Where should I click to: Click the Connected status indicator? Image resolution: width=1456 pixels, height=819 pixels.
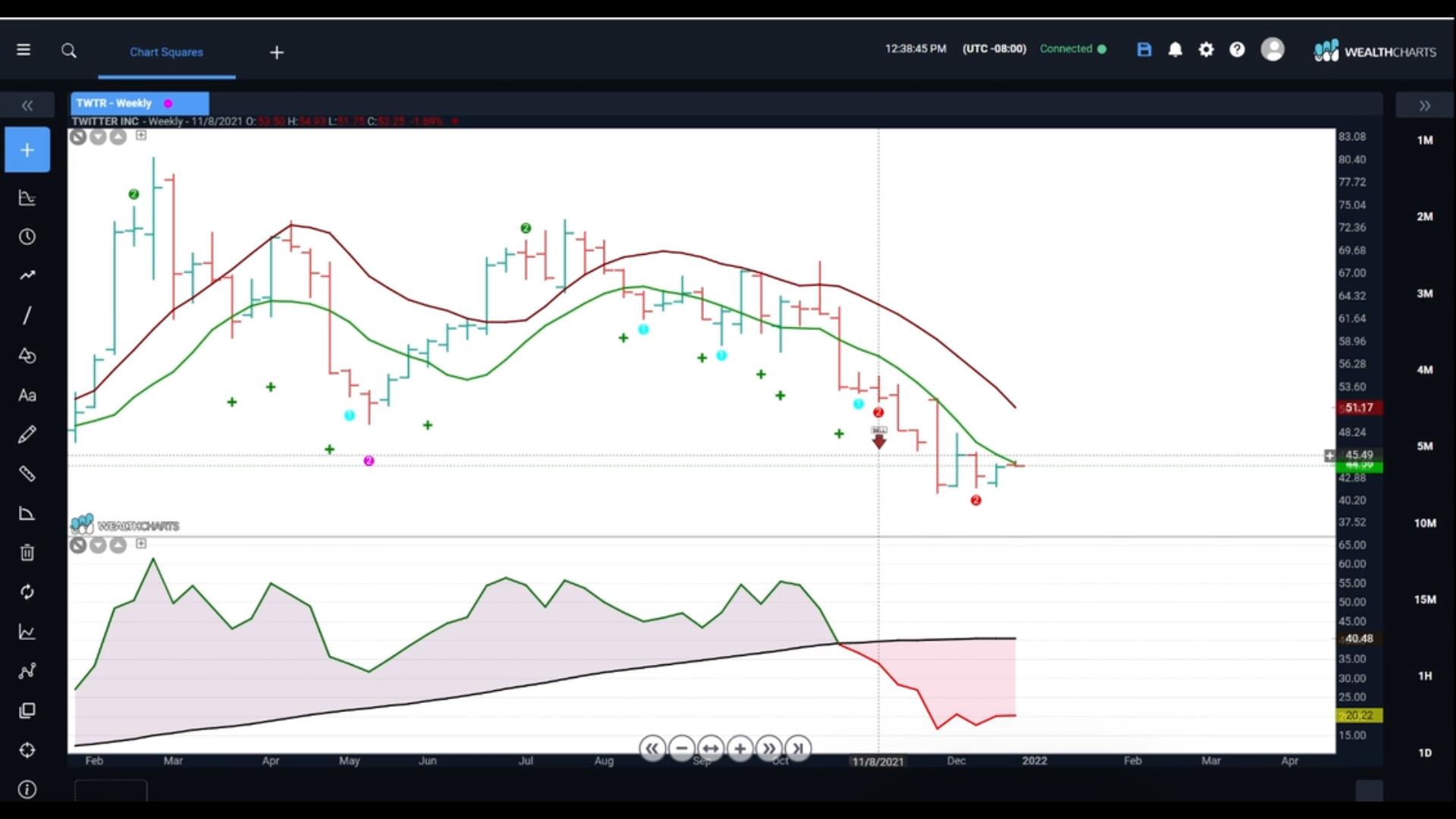point(1073,49)
